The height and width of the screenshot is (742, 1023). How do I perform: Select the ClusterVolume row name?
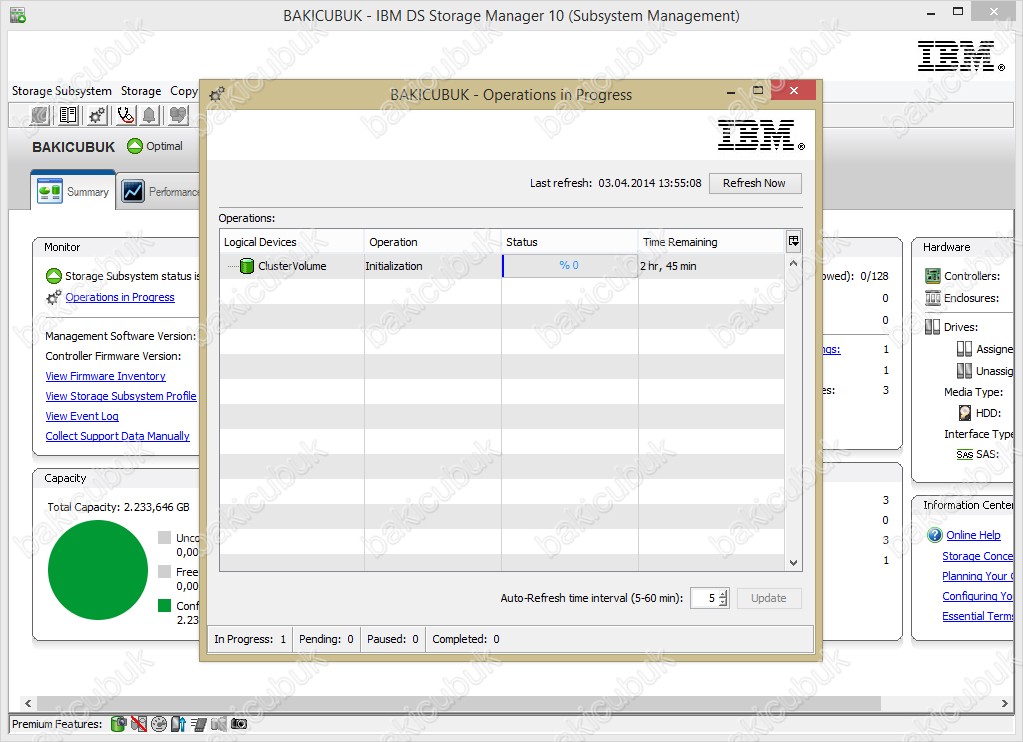292,266
